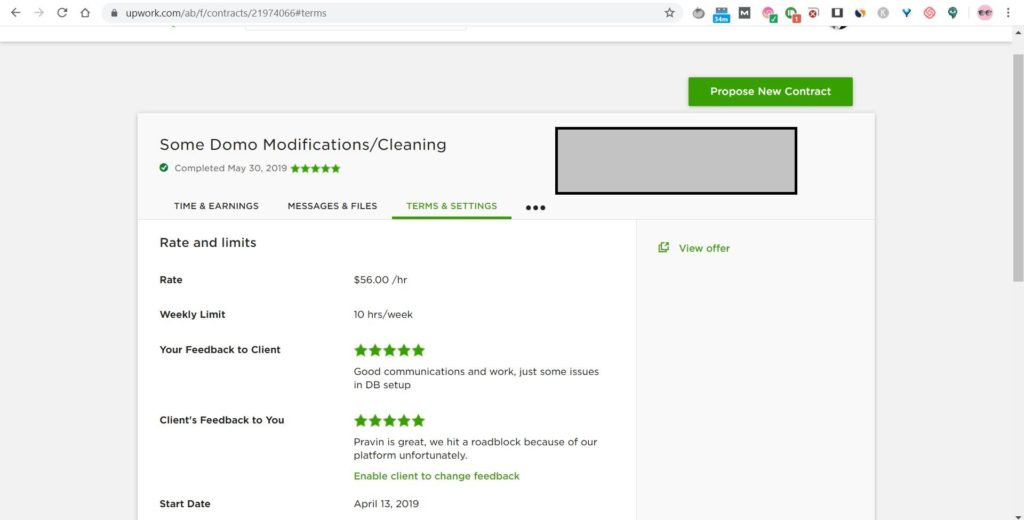Click the upwork.com address bar URL
Viewport: 1024px width, 520px height.
(230, 13)
